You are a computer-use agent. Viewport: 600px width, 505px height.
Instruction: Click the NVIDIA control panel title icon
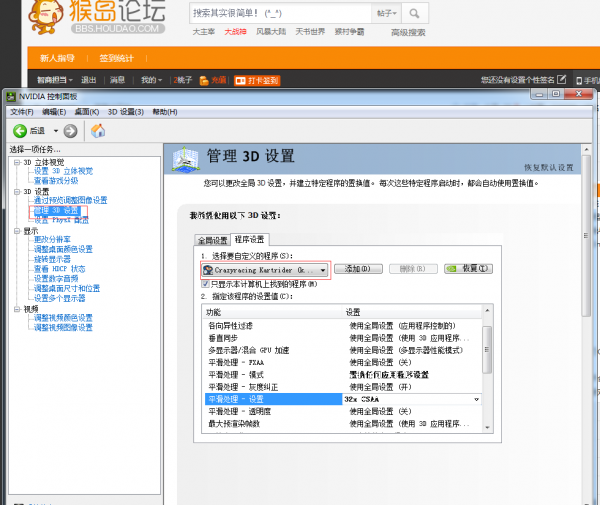click(x=11, y=96)
